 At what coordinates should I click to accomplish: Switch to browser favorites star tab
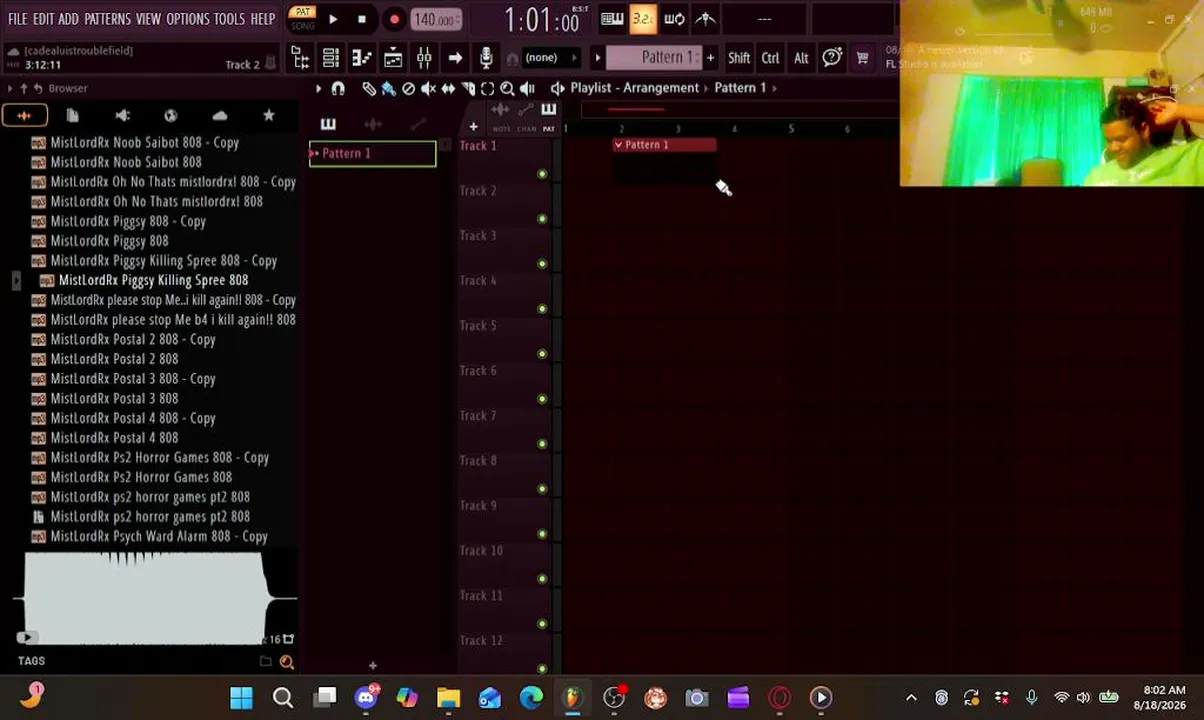pos(268,116)
